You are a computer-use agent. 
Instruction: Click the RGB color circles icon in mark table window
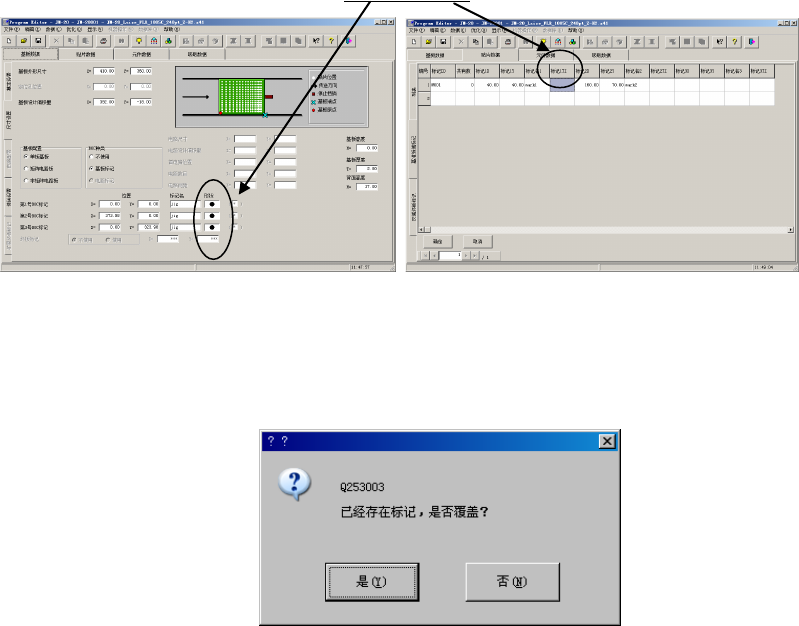(x=573, y=42)
